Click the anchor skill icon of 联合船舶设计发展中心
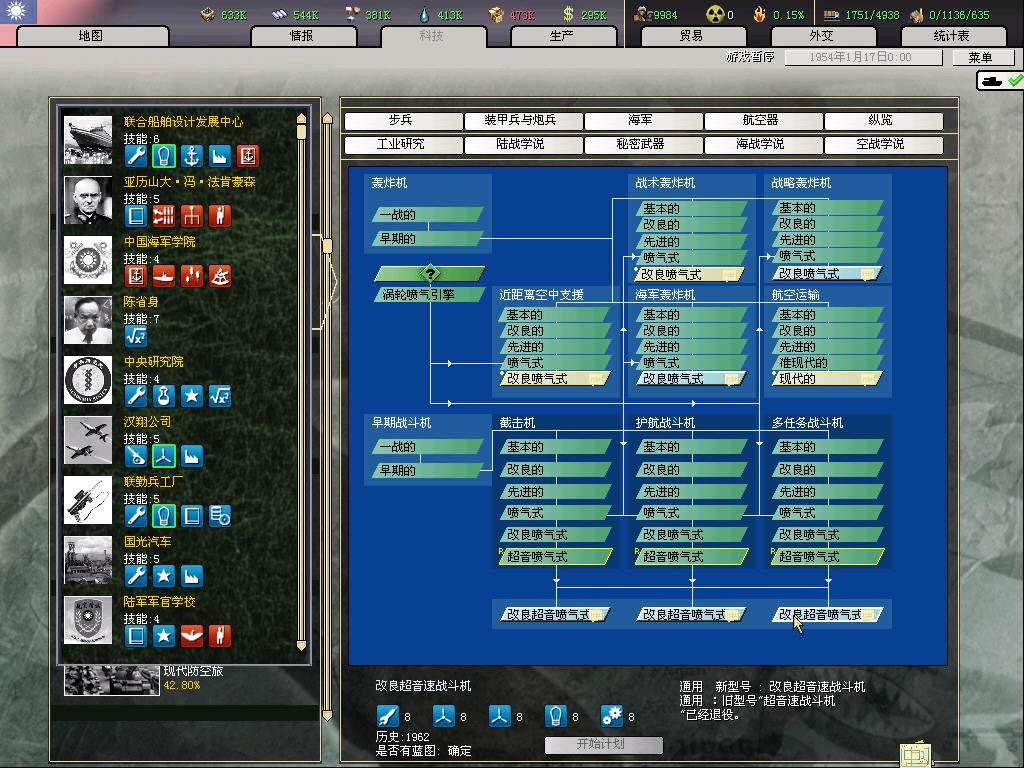The width and height of the screenshot is (1024, 768). coord(192,156)
